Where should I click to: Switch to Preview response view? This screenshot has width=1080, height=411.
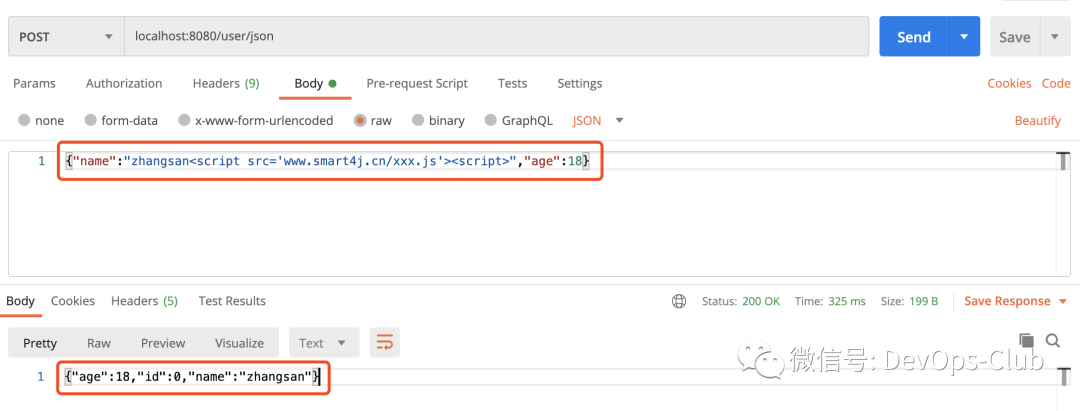click(x=163, y=343)
